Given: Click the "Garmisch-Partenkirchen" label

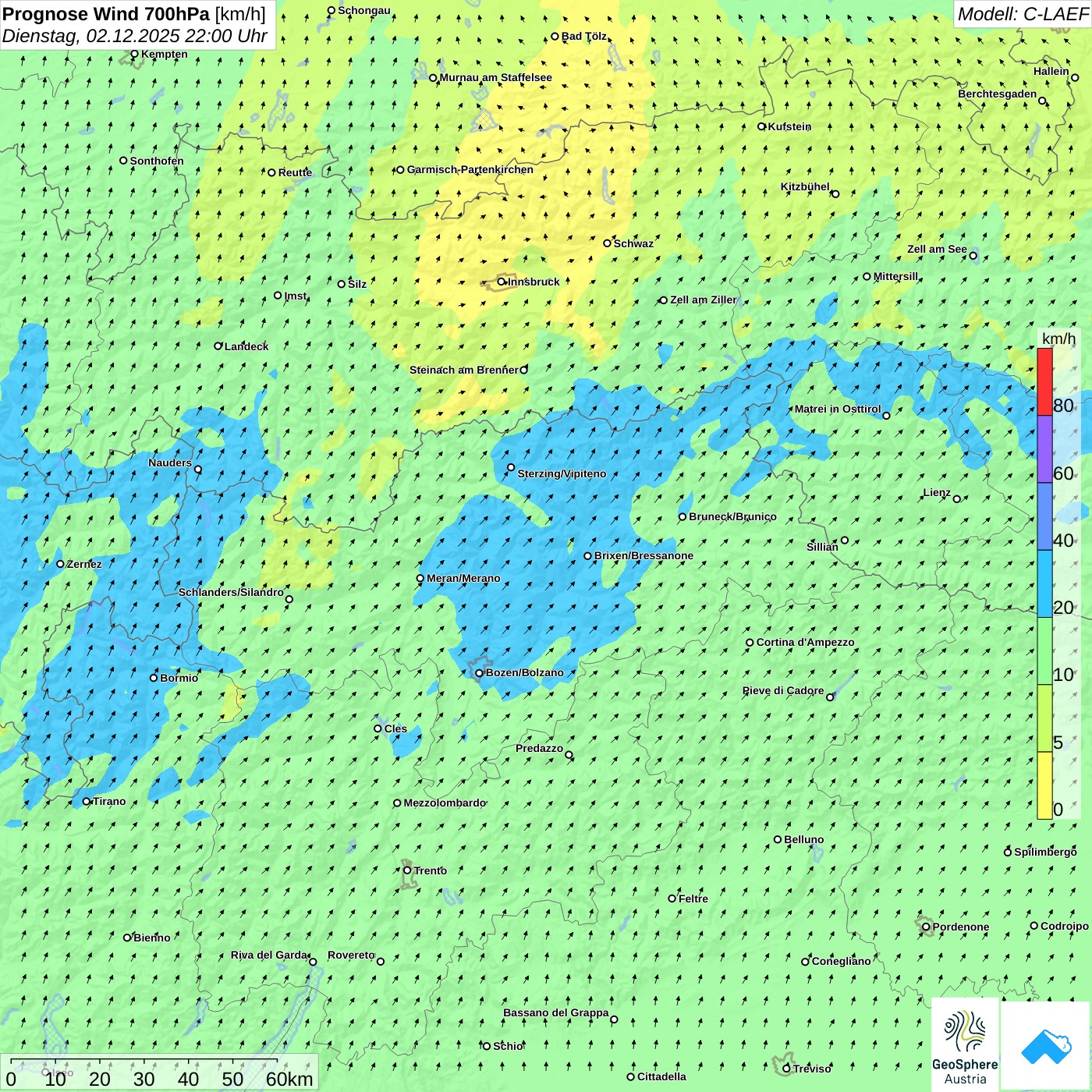Looking at the screenshot, I should (x=470, y=170).
